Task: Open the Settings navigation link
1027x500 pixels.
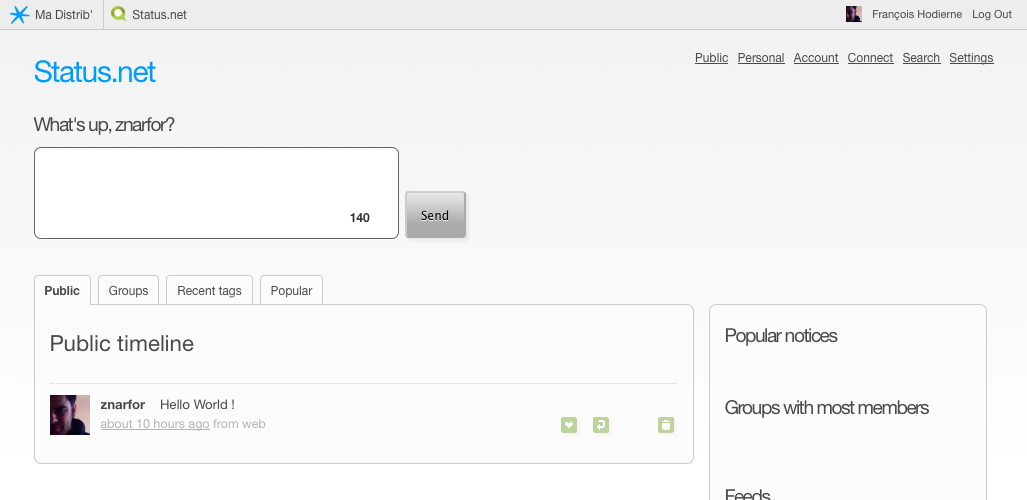Action: tap(971, 58)
